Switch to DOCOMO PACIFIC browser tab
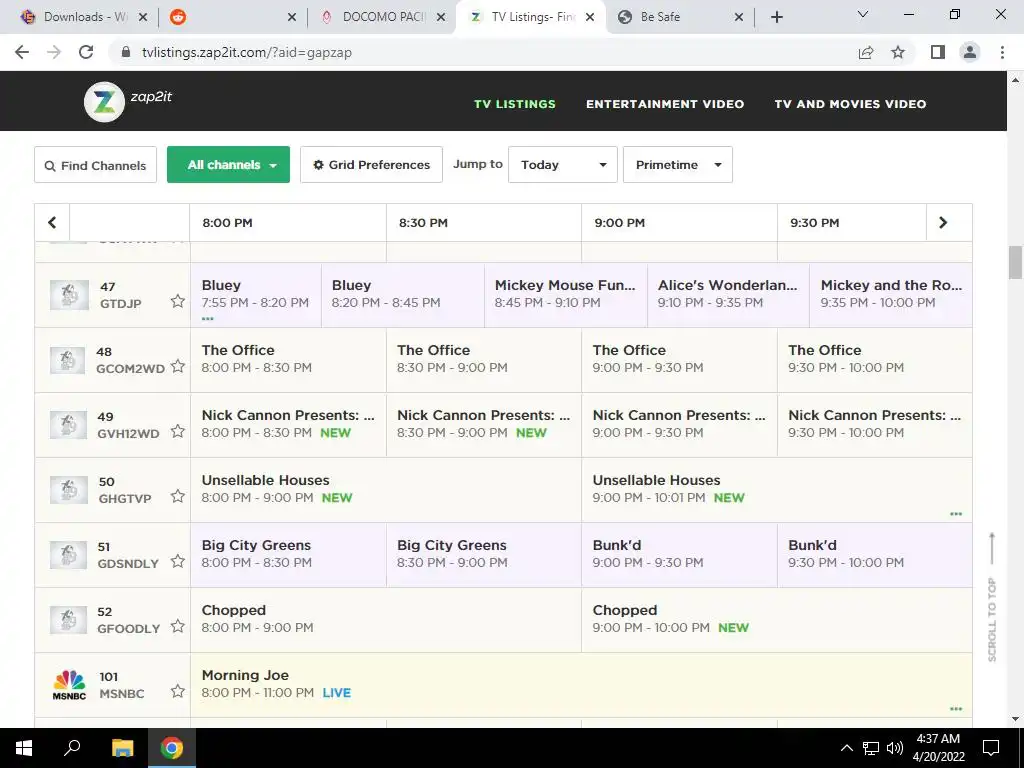 385,17
